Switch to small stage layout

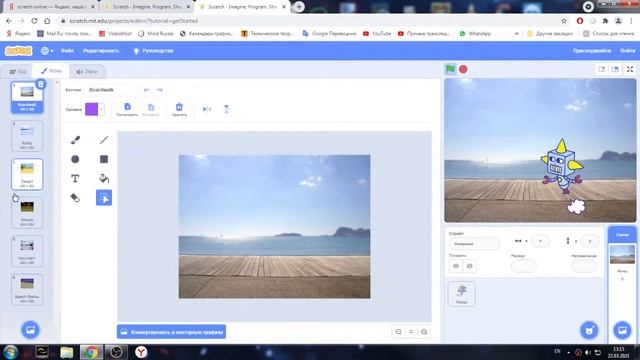[x=602, y=69]
